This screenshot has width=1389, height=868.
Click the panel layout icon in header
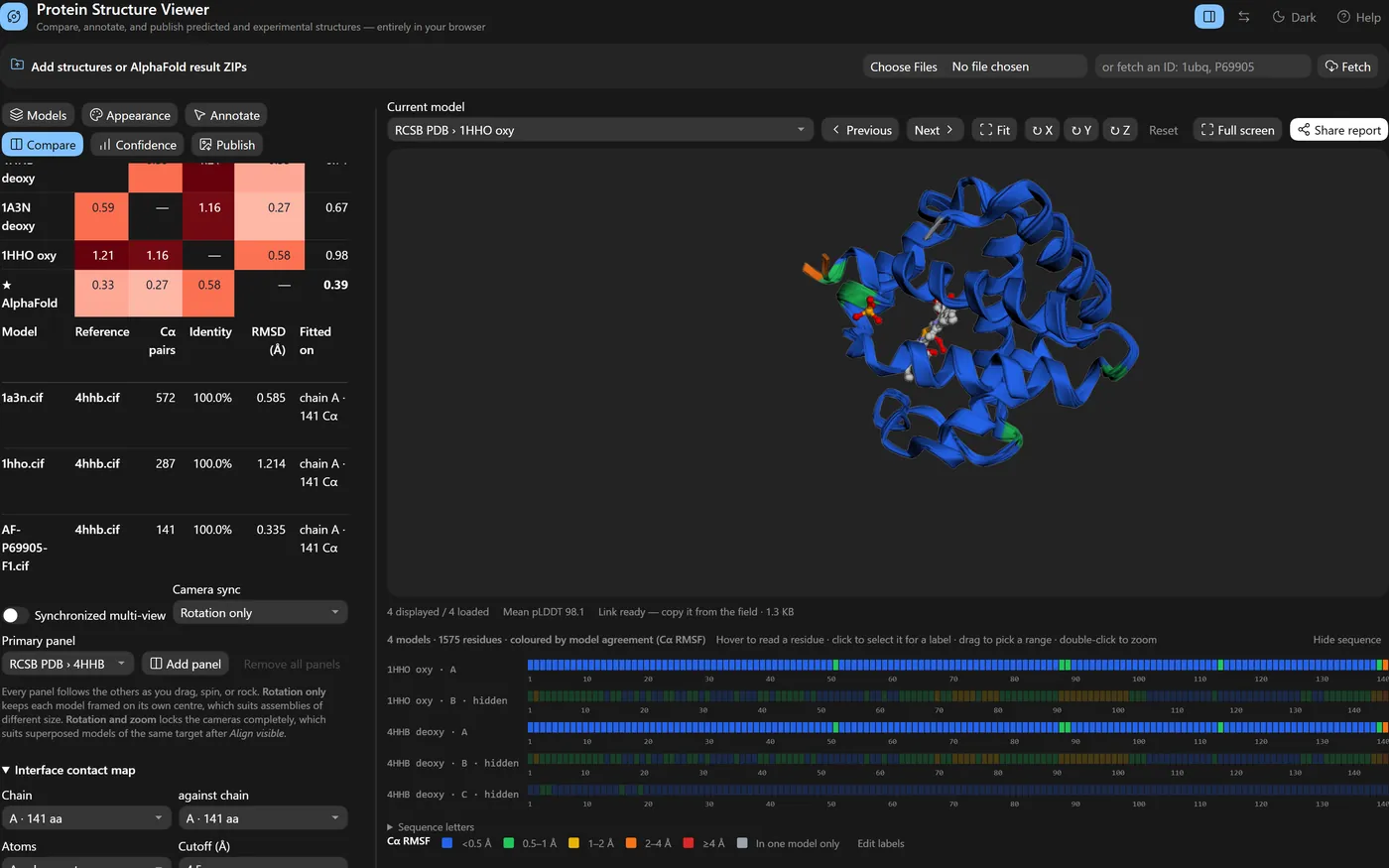click(1208, 17)
